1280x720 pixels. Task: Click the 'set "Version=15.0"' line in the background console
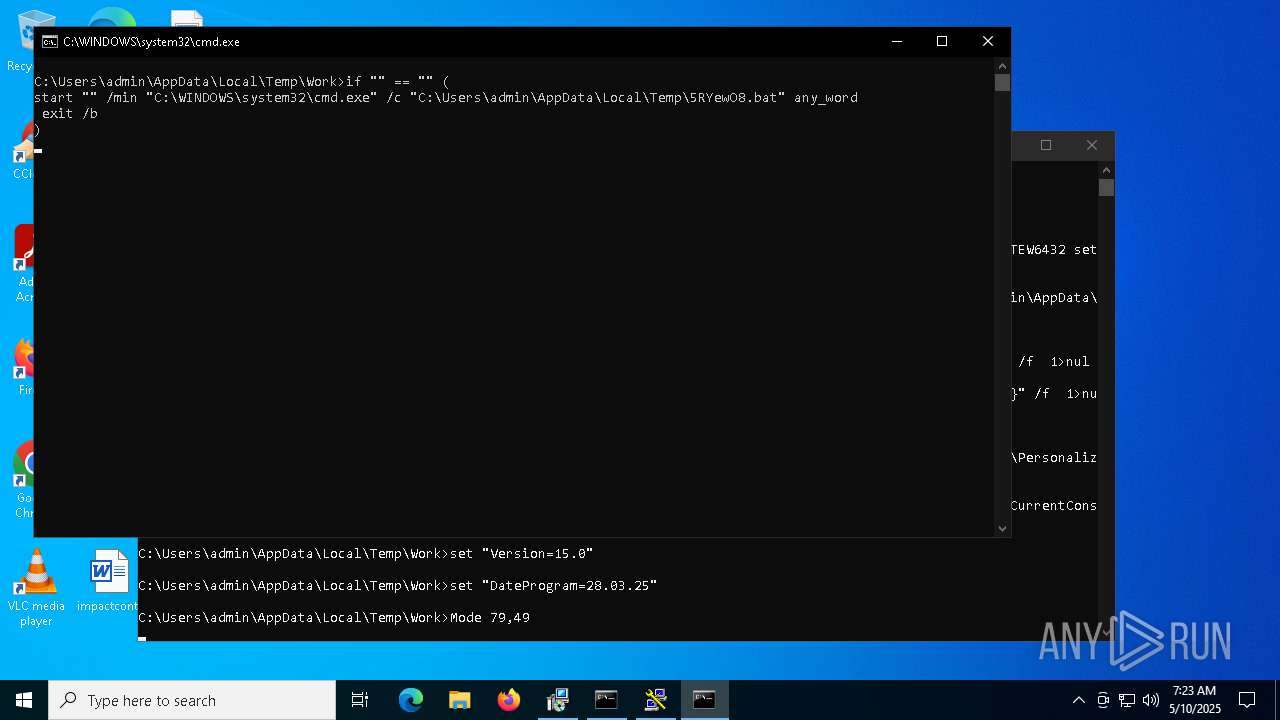pyautogui.click(x=522, y=554)
